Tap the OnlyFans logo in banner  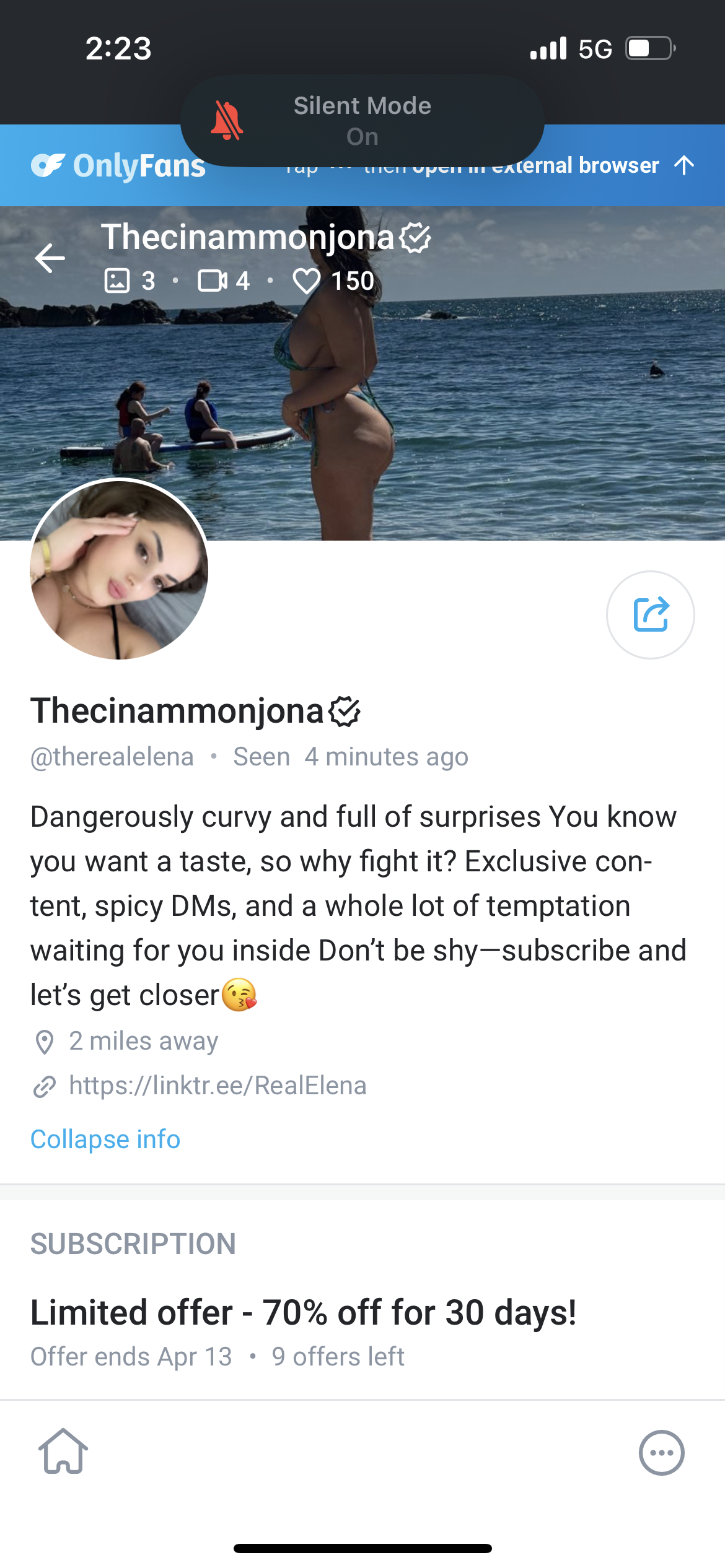click(x=118, y=165)
